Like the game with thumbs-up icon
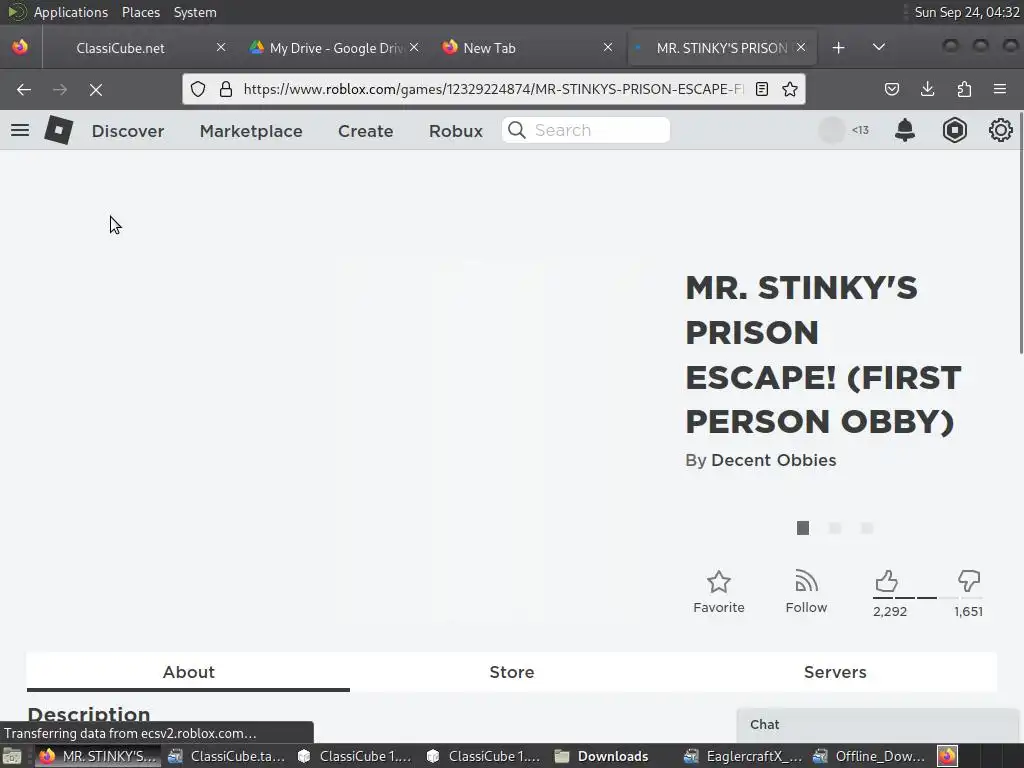1024x768 pixels. 886,581
